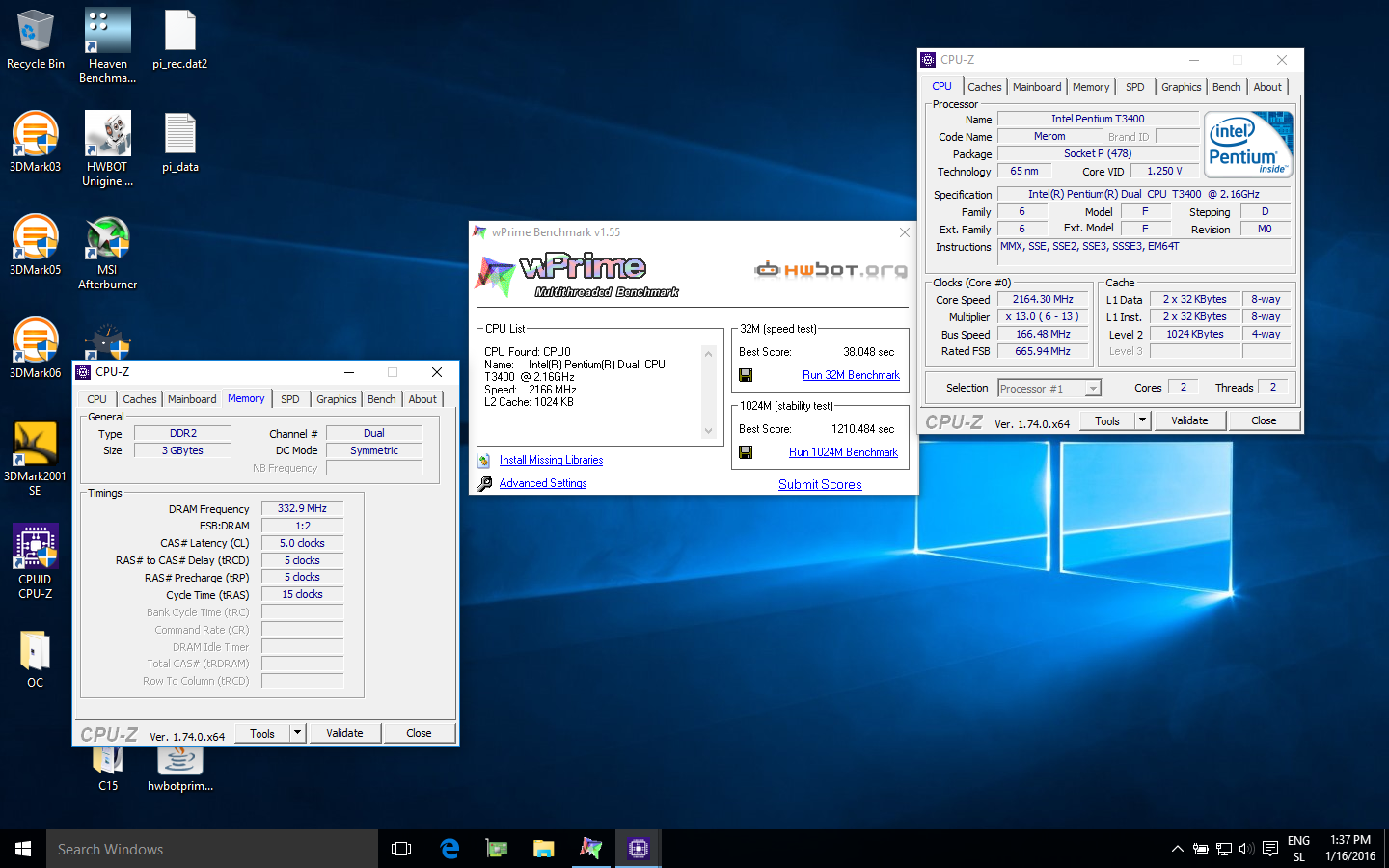Open Tools dropdown arrow in Memory CPU-Z window
The width and height of the screenshot is (1389, 868).
click(x=297, y=733)
